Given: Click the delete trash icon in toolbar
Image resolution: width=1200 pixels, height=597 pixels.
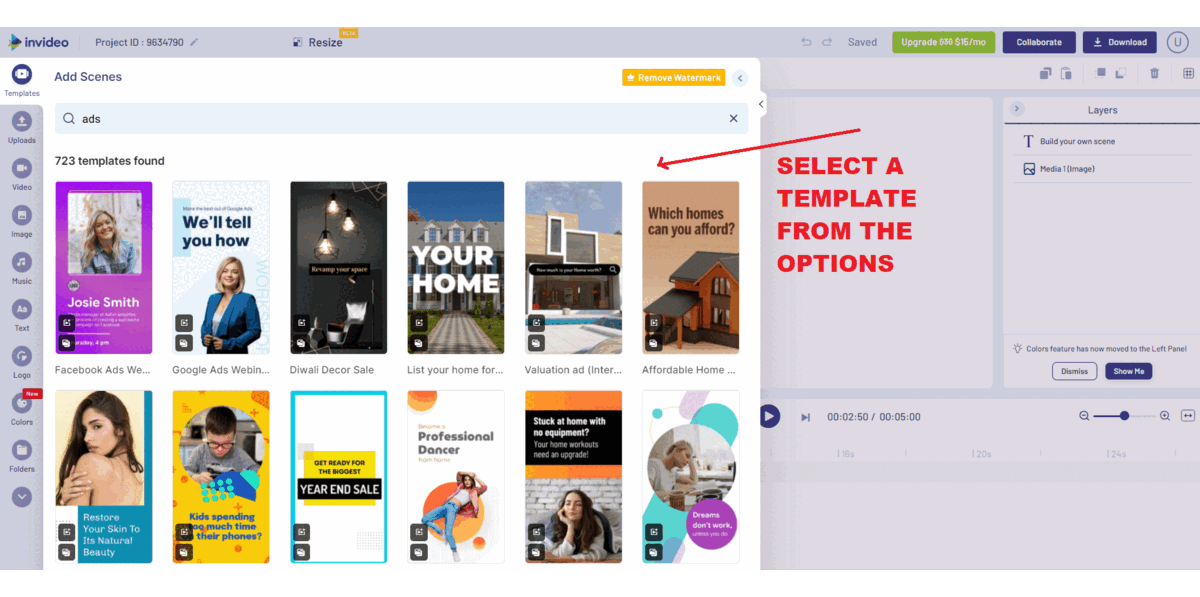Looking at the screenshot, I should click(x=1154, y=73).
